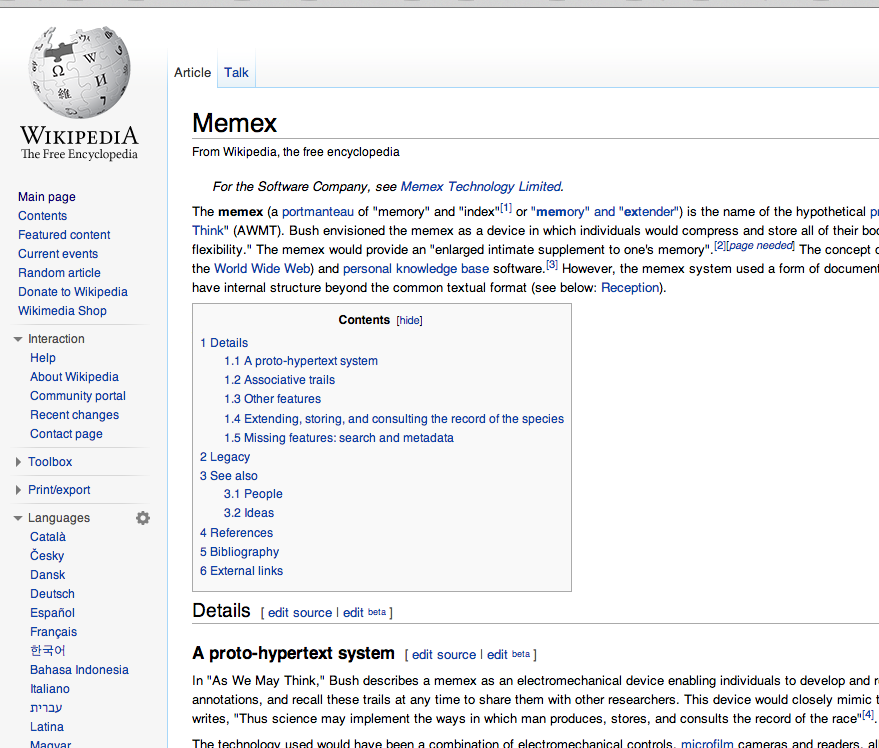Click 'edit source' beside Details heading
The height and width of the screenshot is (748, 879).
coord(300,613)
